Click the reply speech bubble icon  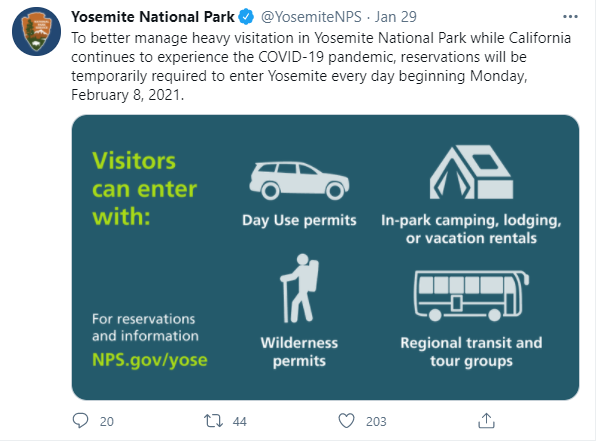[80, 421]
